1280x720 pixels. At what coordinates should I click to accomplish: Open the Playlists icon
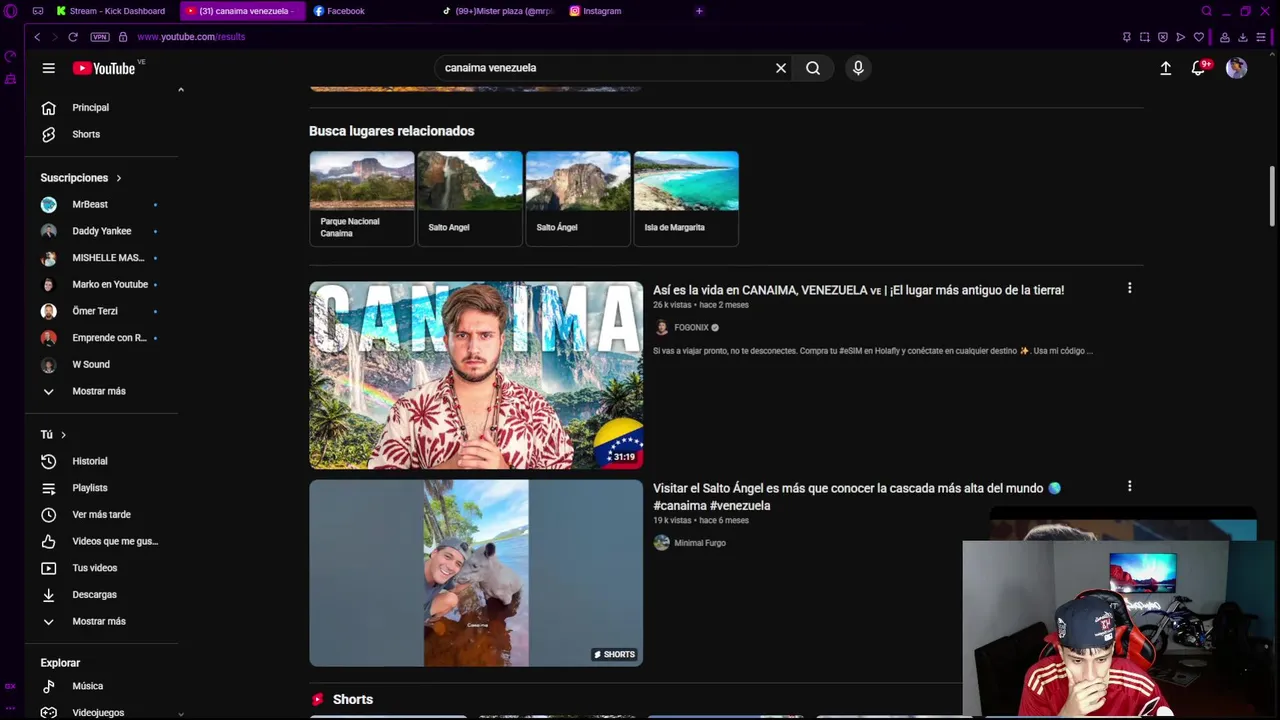pos(48,488)
